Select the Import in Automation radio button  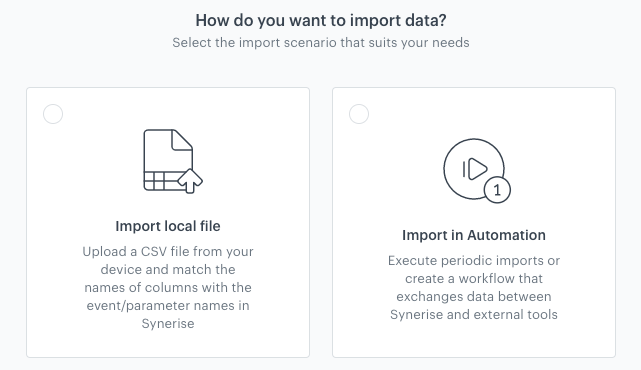click(359, 114)
